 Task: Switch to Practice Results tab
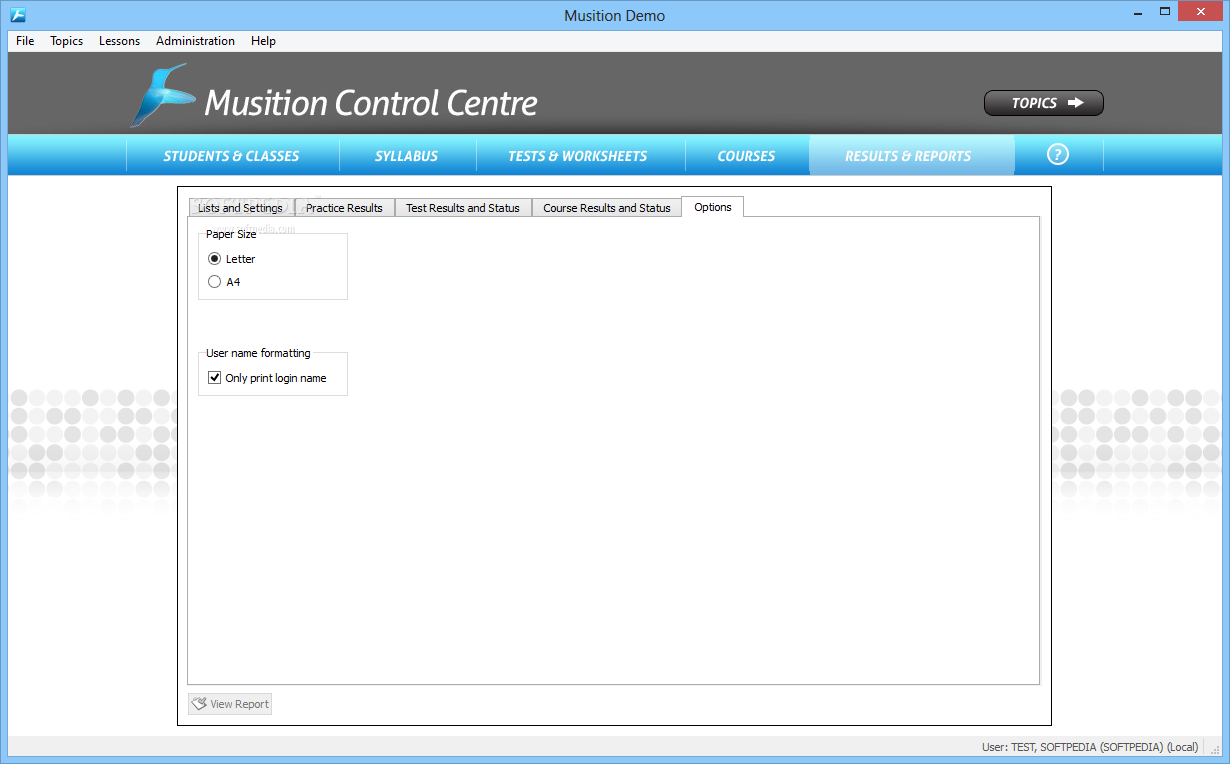point(344,208)
